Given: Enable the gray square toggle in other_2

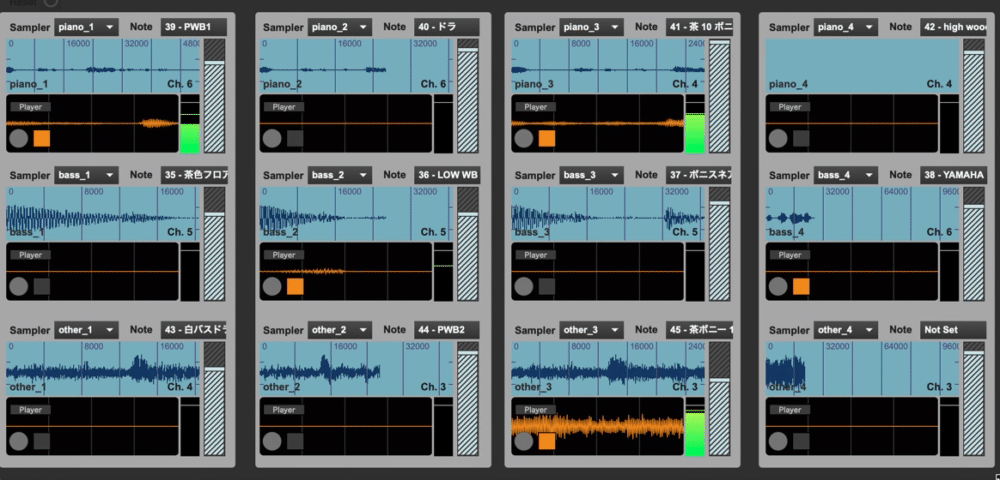Looking at the screenshot, I should click(x=294, y=441).
